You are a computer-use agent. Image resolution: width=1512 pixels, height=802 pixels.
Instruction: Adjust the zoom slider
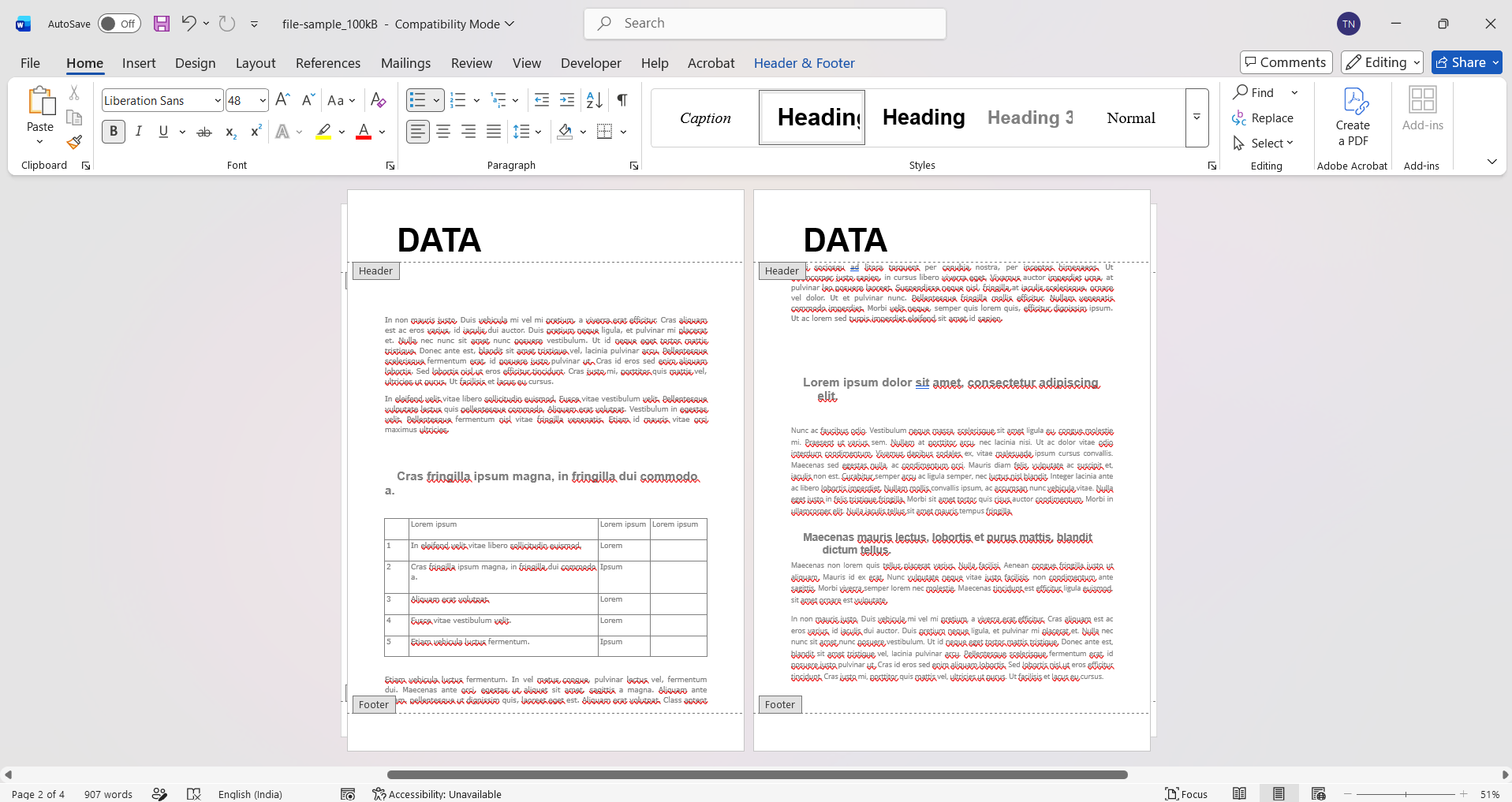click(1406, 793)
